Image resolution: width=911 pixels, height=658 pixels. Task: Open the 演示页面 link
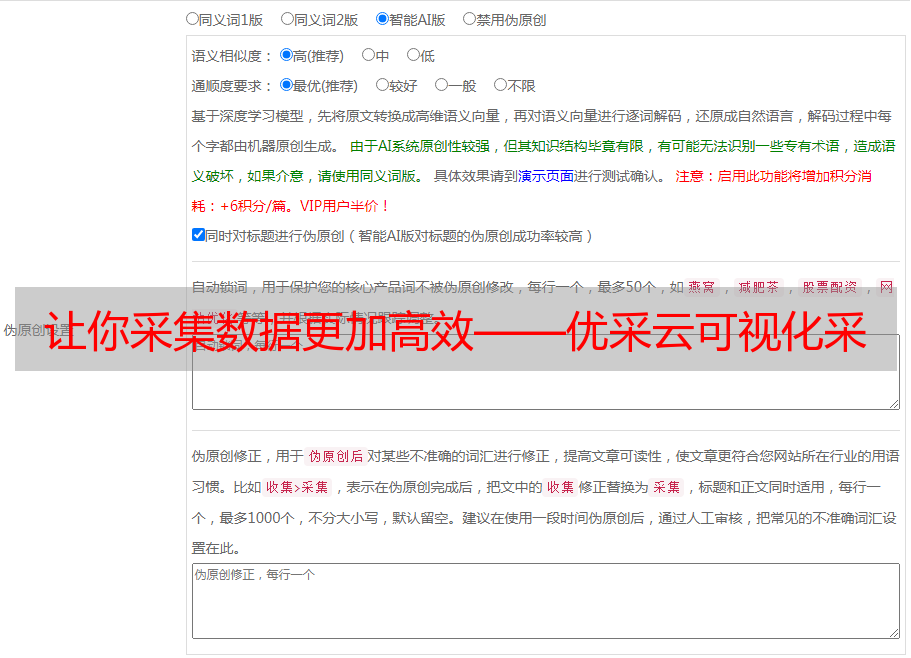pyautogui.click(x=545, y=176)
